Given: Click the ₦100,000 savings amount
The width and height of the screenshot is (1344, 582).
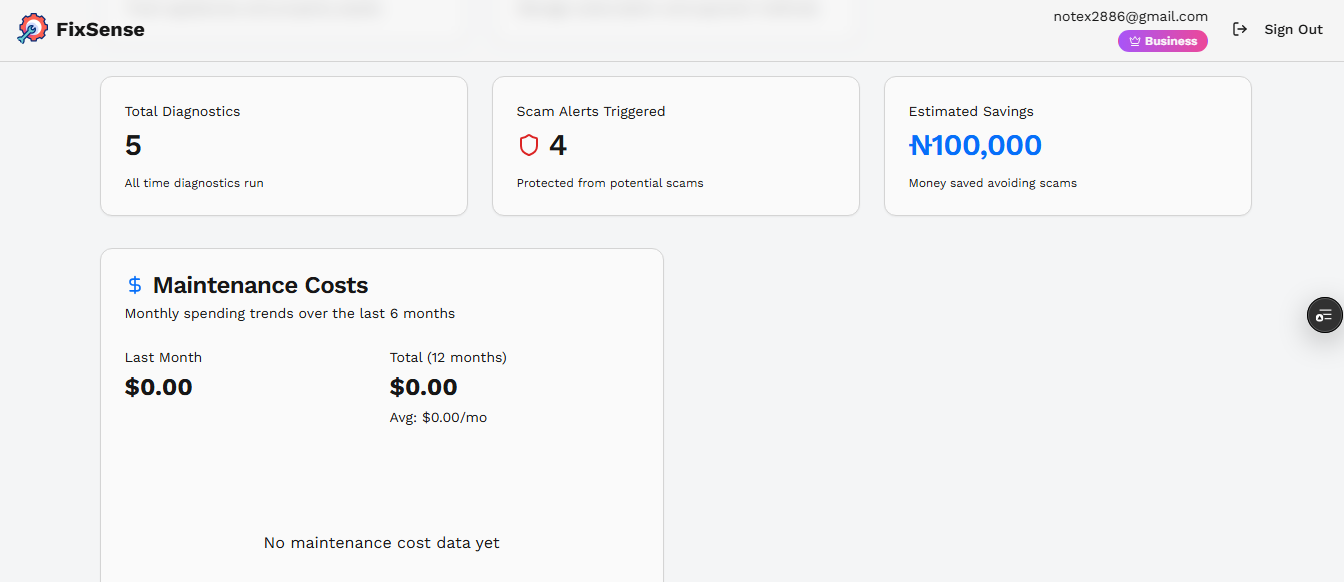Looking at the screenshot, I should pyautogui.click(x=975, y=146).
